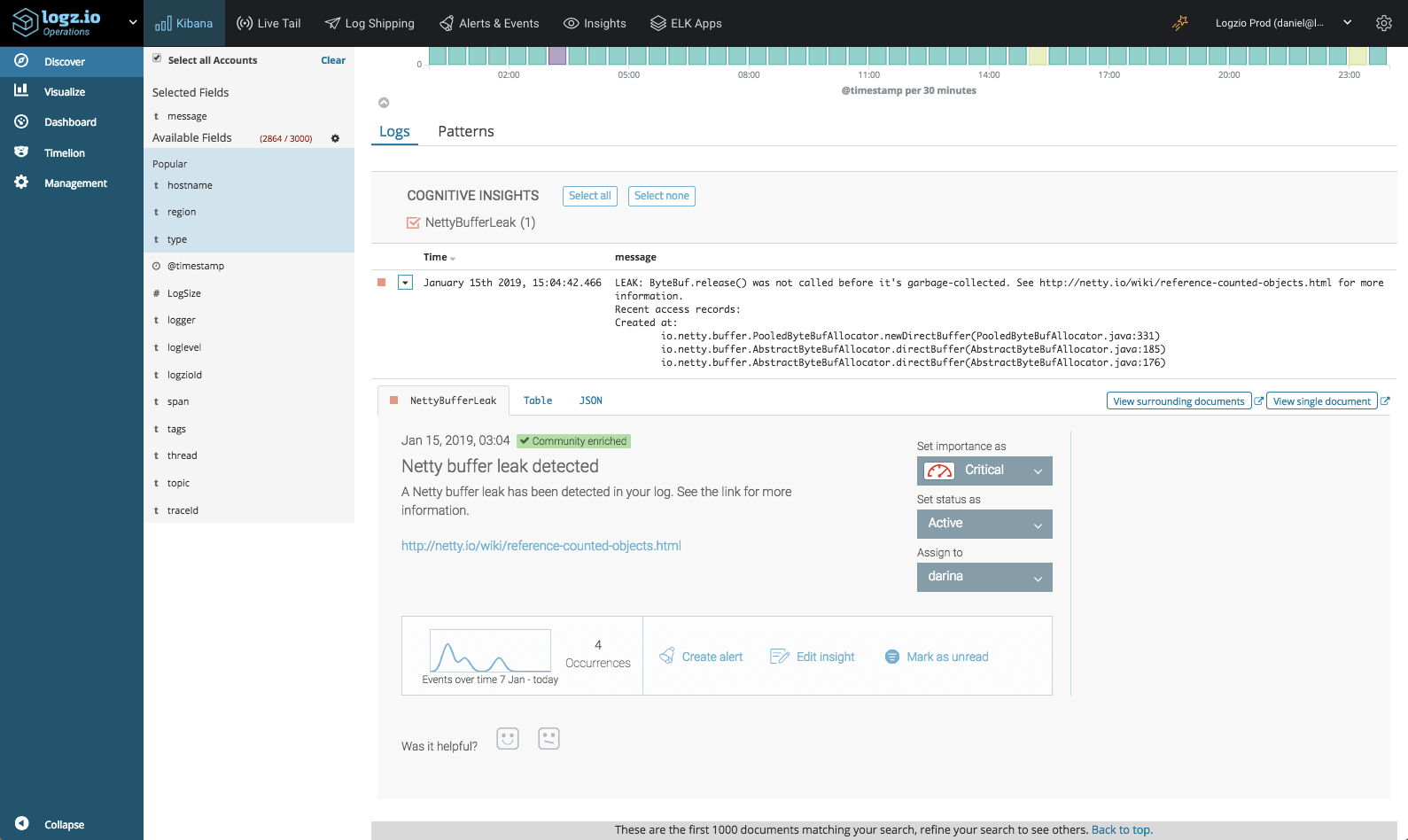This screenshot has width=1408, height=840.
Task: Toggle the Select all Accounts checkbox
Action: (x=157, y=58)
